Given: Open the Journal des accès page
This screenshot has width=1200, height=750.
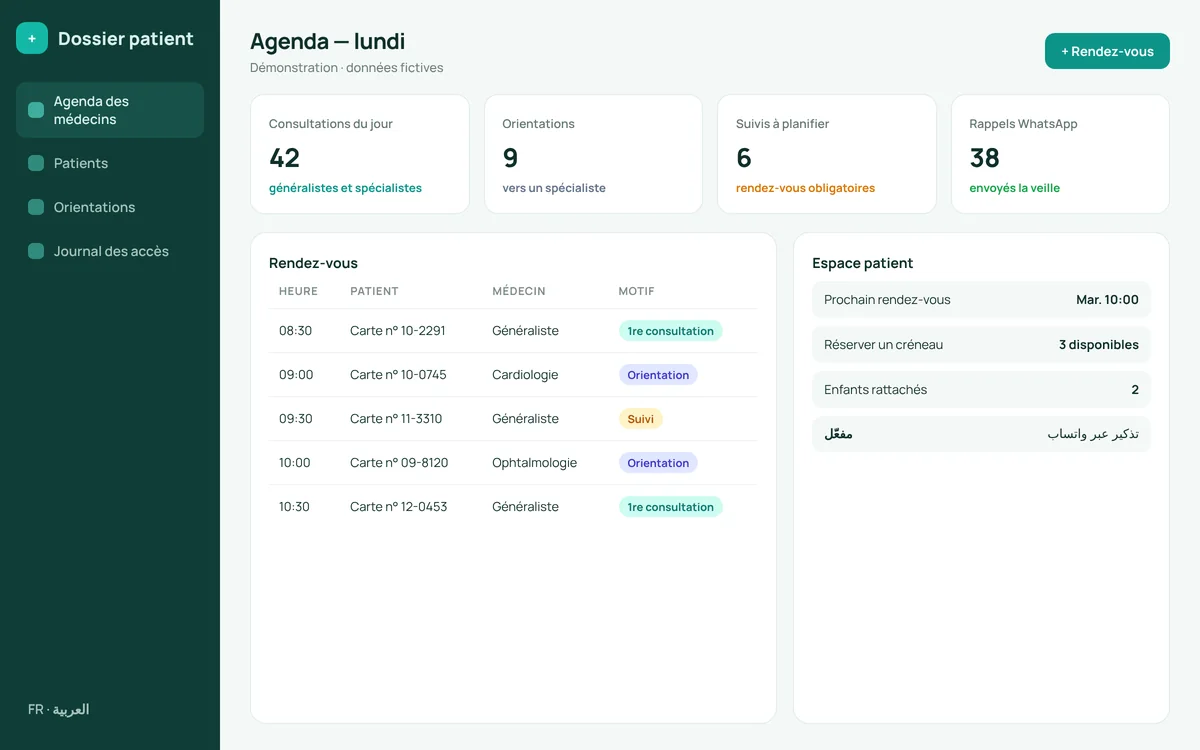Looking at the screenshot, I should point(110,251).
